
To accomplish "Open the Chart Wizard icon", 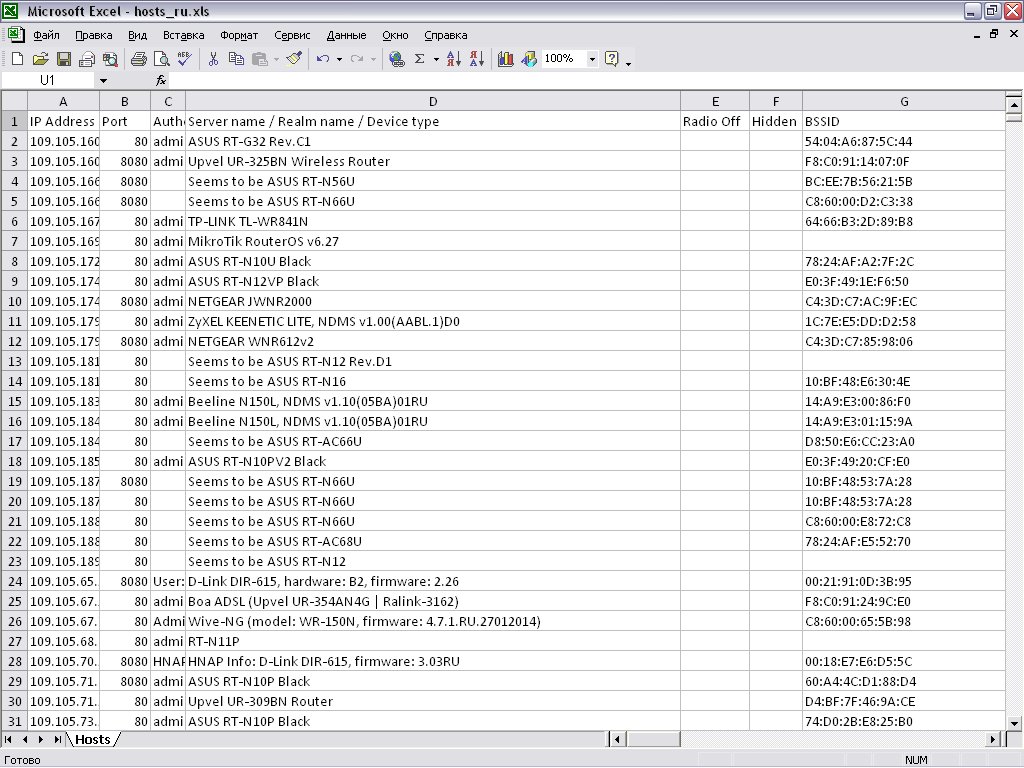I will coord(505,59).
